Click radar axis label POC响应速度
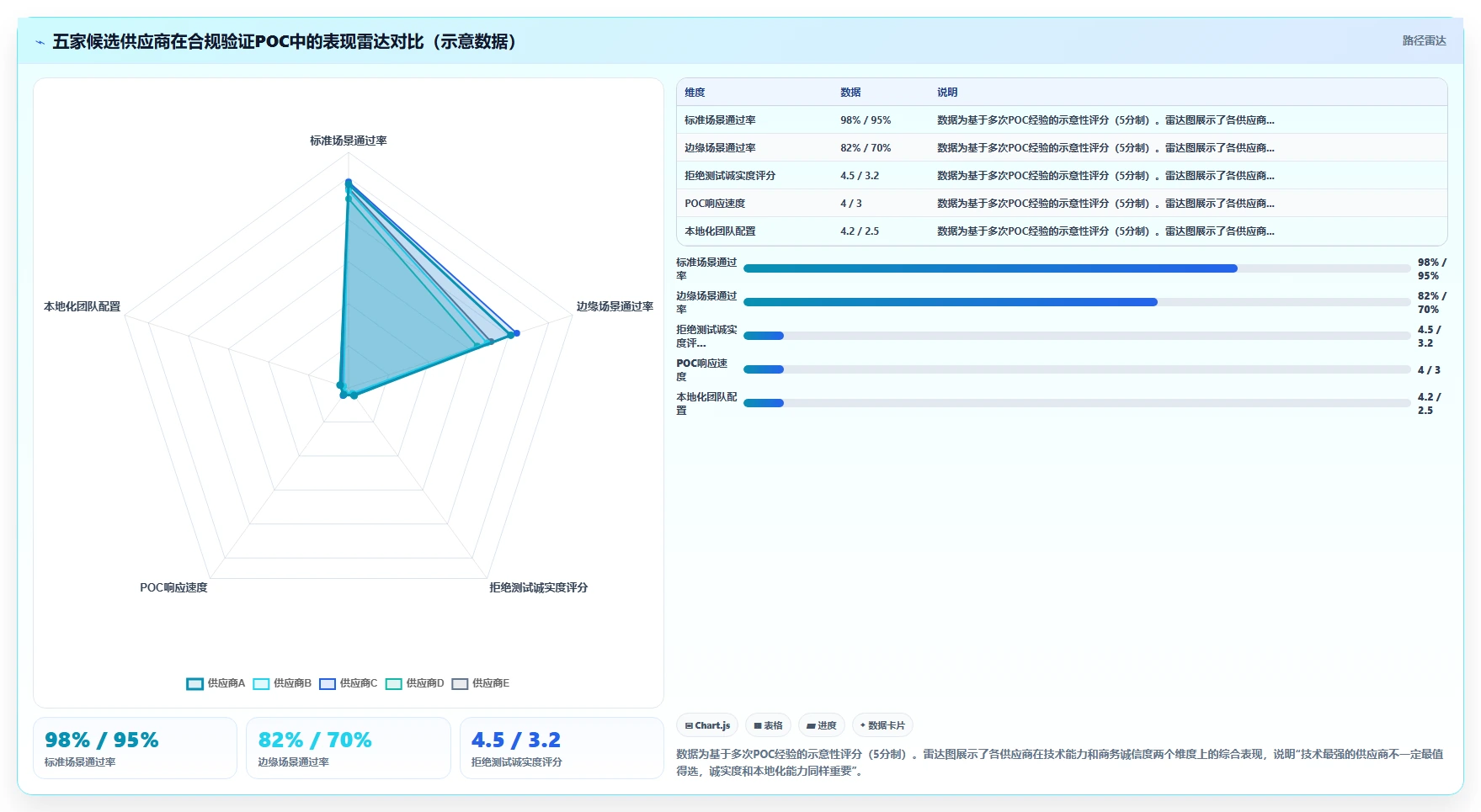This screenshot has width=1481, height=812. click(173, 587)
